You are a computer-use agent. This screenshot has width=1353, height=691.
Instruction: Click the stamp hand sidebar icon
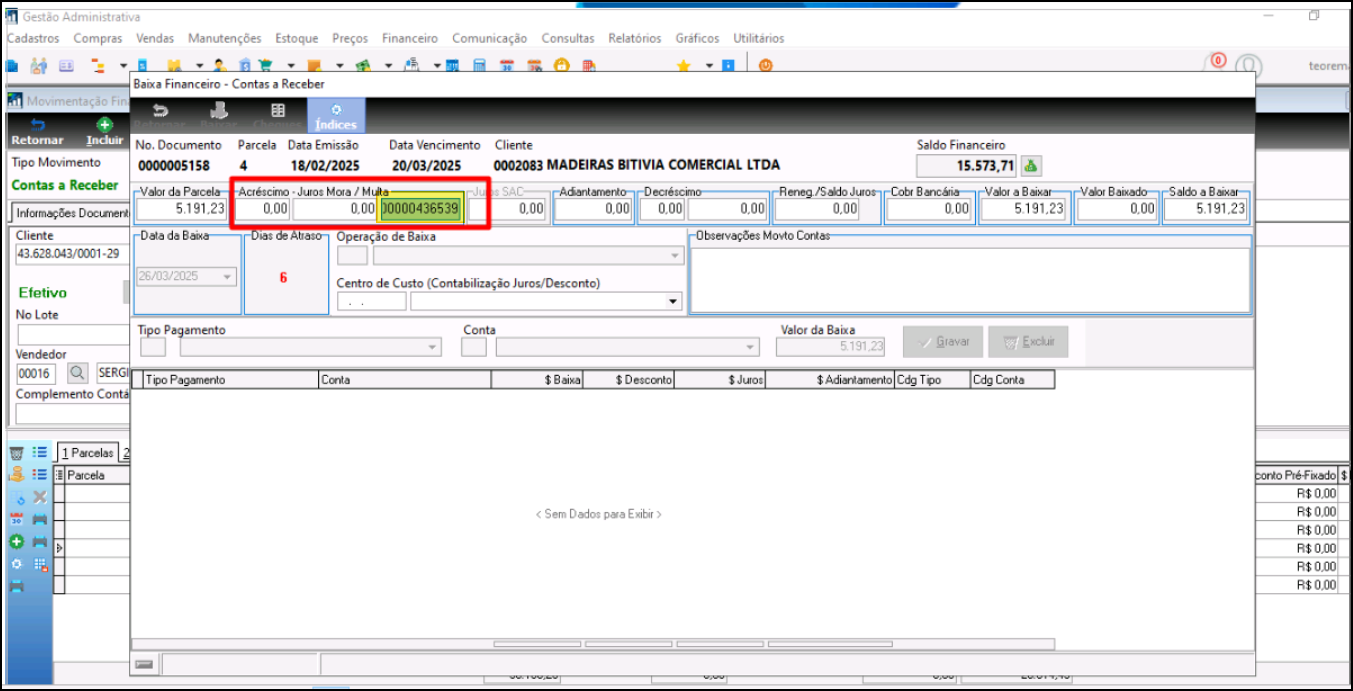pyautogui.click(x=16, y=475)
